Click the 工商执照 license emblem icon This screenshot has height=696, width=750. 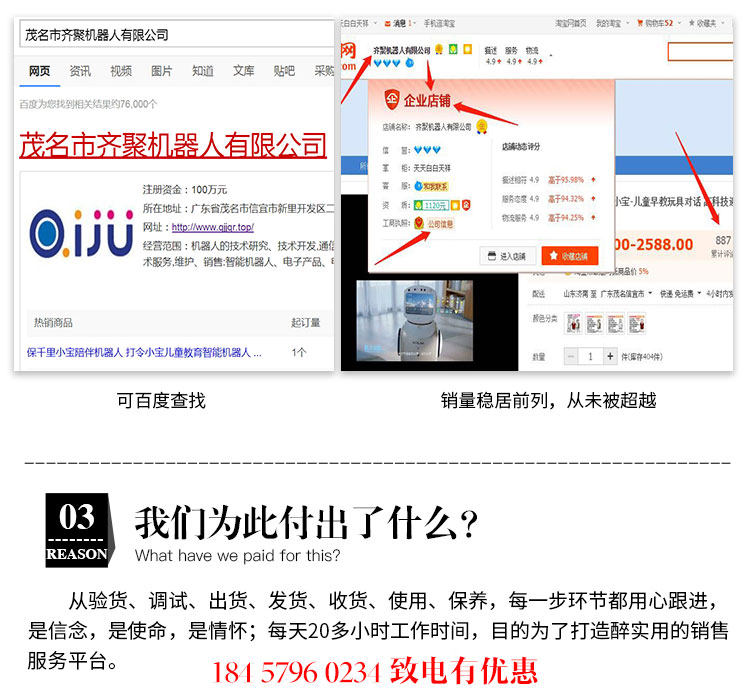pyautogui.click(x=419, y=223)
